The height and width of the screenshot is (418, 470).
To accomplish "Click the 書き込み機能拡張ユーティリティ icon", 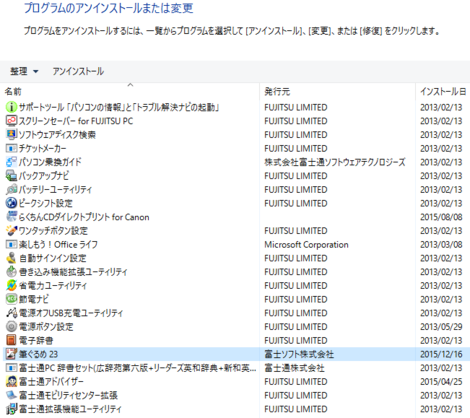I will tap(11, 272).
